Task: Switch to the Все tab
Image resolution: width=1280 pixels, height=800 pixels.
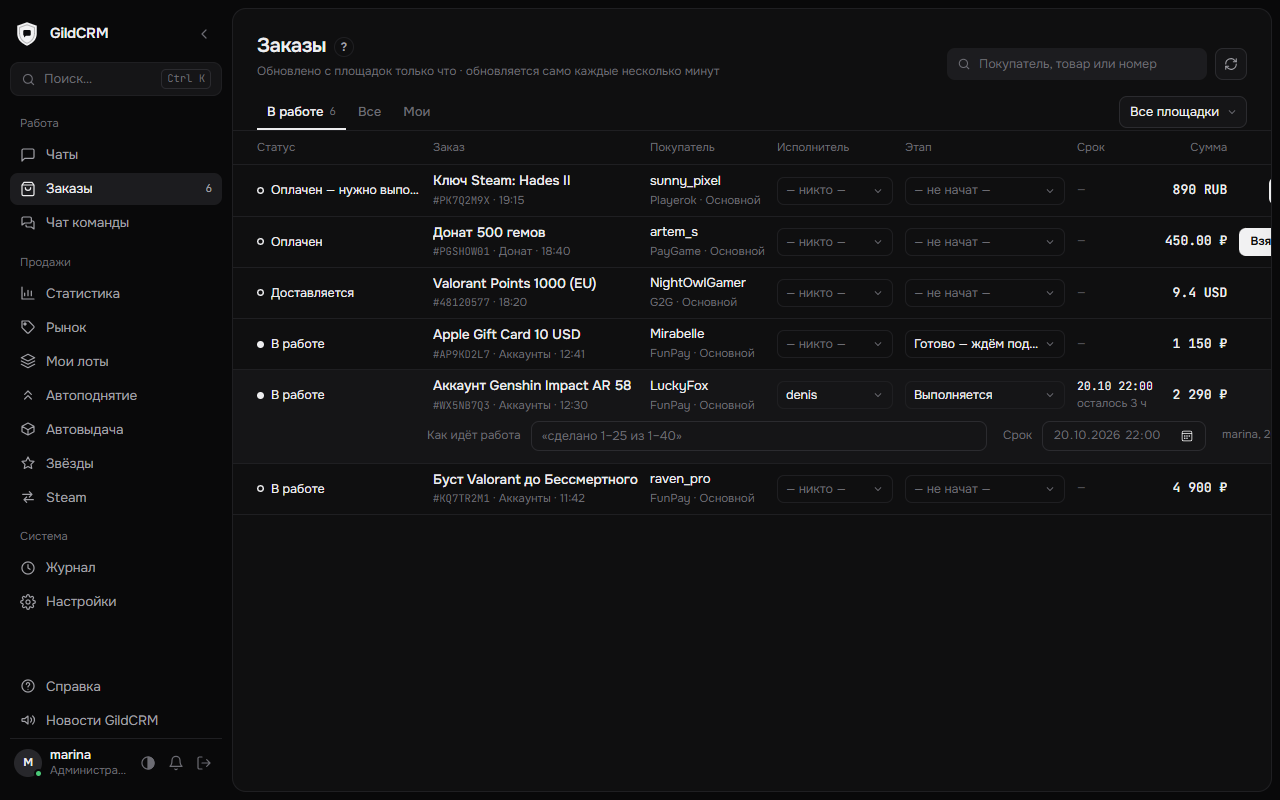Action: pyautogui.click(x=370, y=112)
